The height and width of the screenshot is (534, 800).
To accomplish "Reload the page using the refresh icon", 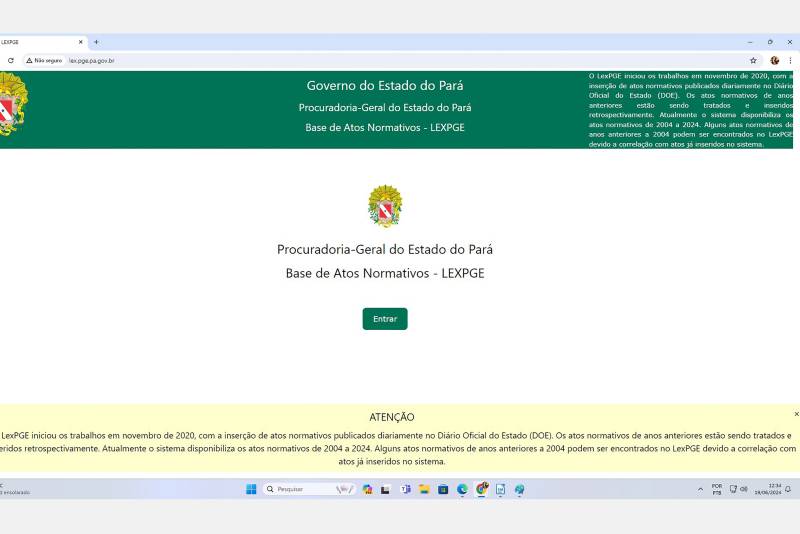I will pos(10,60).
